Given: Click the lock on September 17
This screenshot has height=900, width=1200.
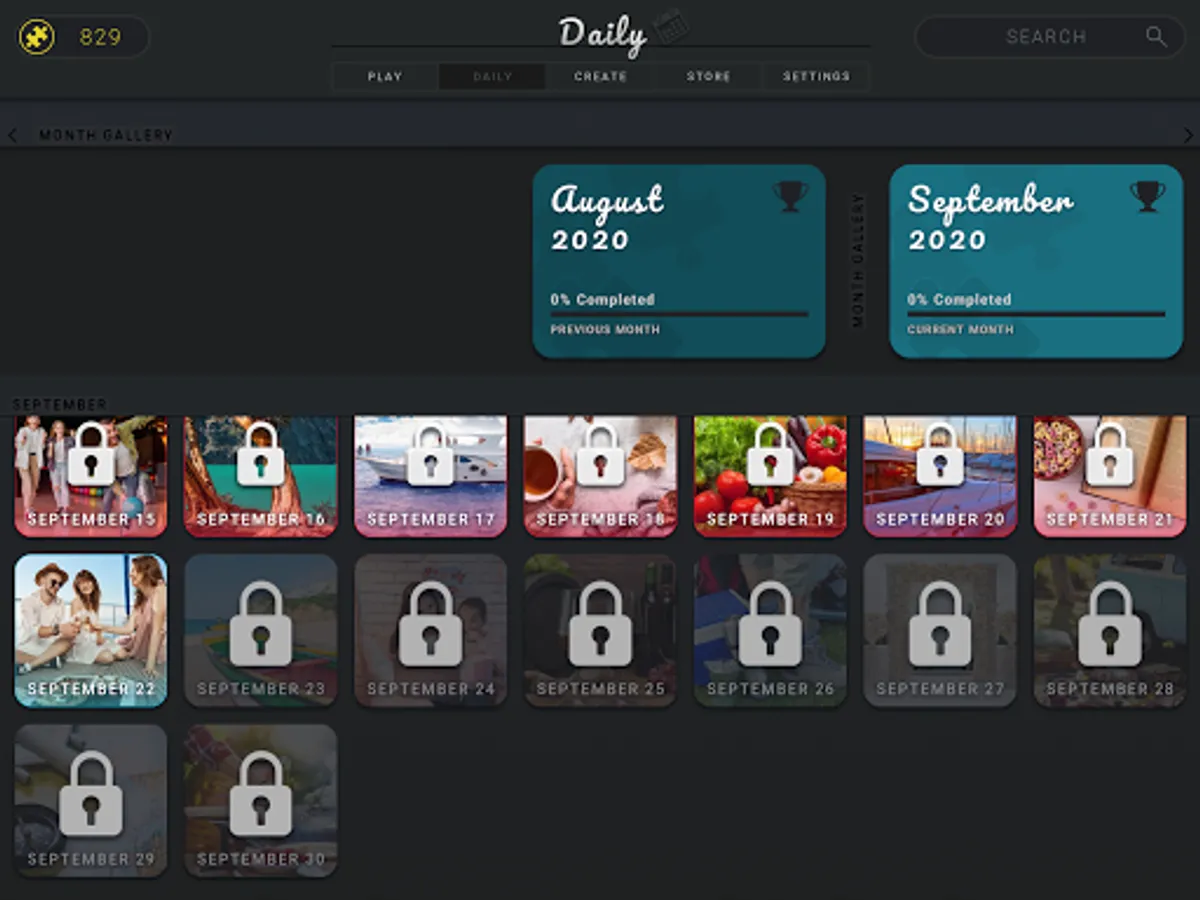Looking at the screenshot, I should (431, 454).
